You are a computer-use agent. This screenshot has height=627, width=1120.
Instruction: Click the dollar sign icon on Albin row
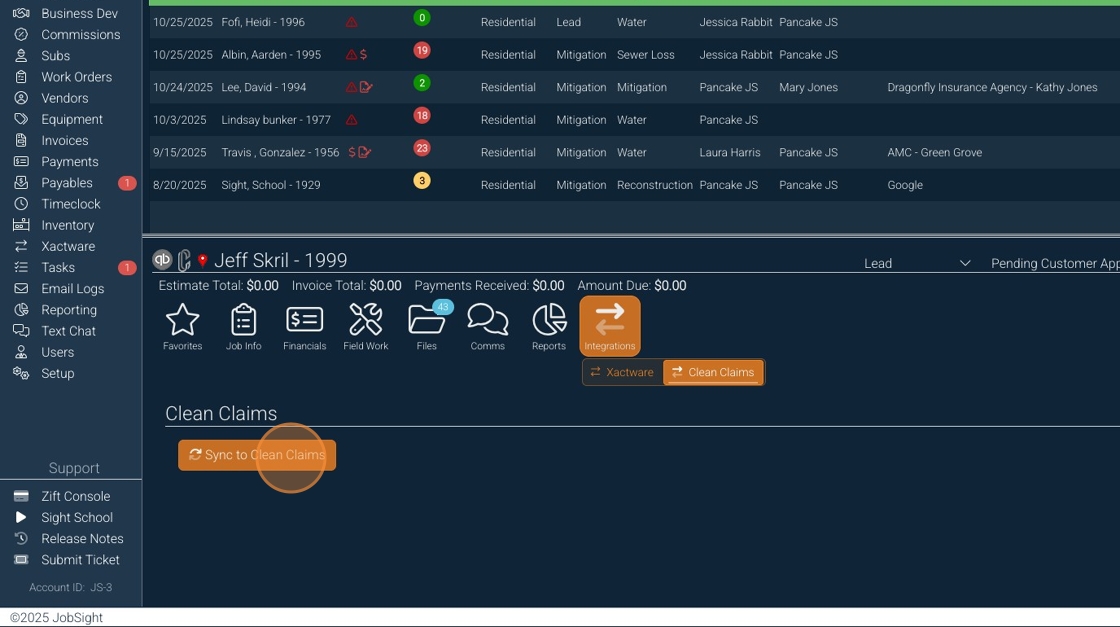tap(364, 55)
